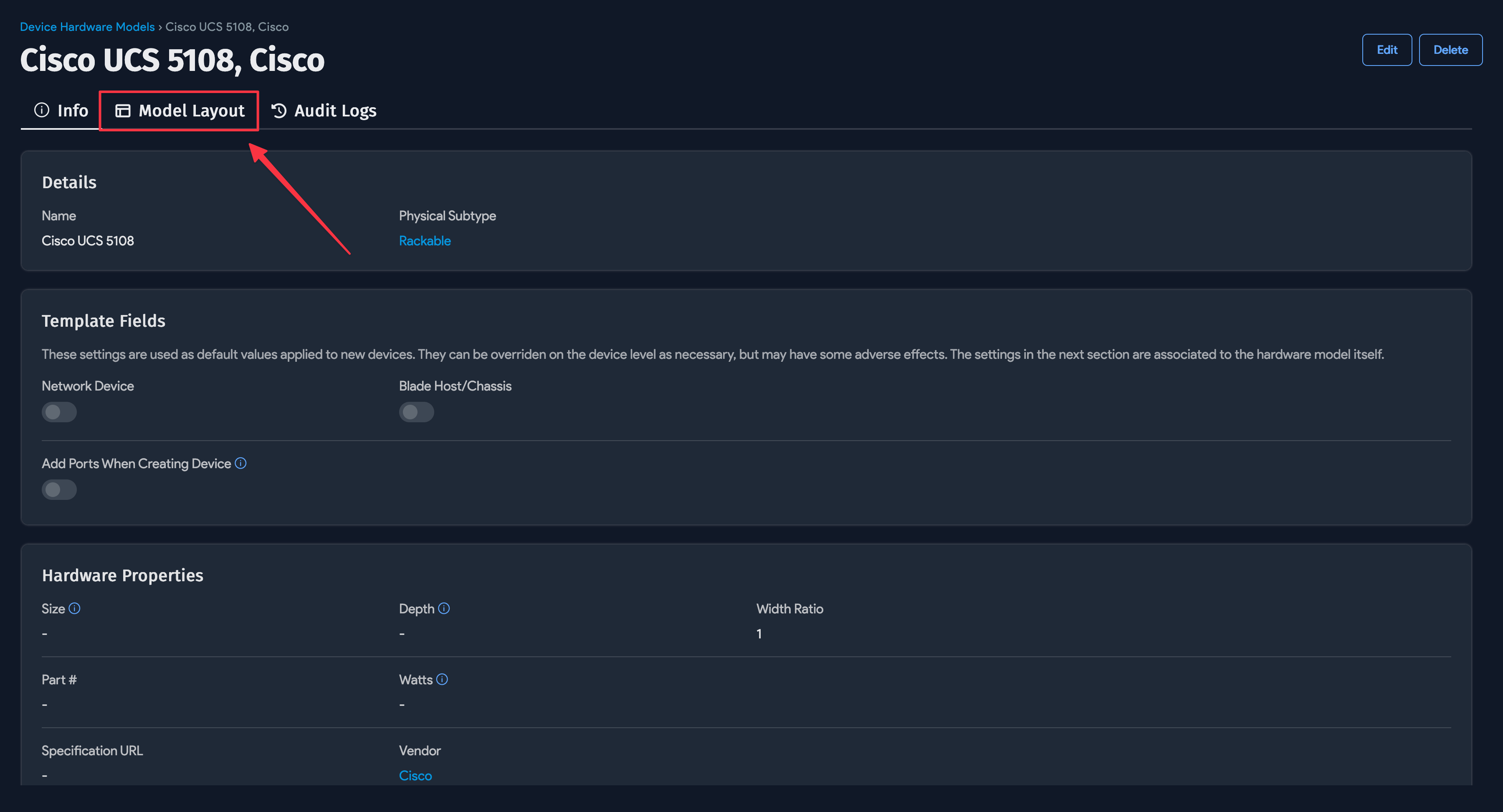Open the Cisco vendor link
The width and height of the screenshot is (1503, 812).
415,775
